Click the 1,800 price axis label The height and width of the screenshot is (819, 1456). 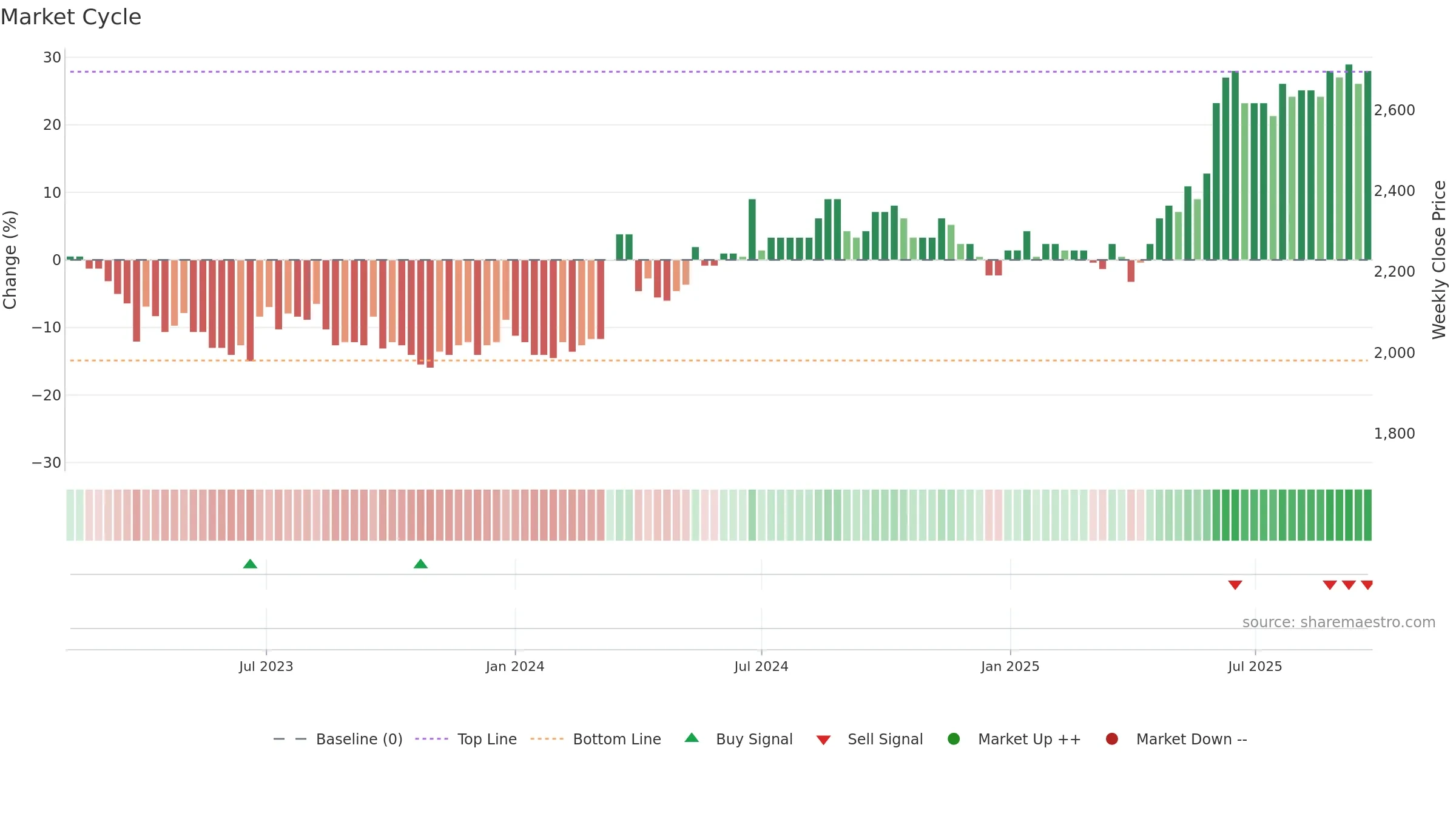[x=1395, y=434]
